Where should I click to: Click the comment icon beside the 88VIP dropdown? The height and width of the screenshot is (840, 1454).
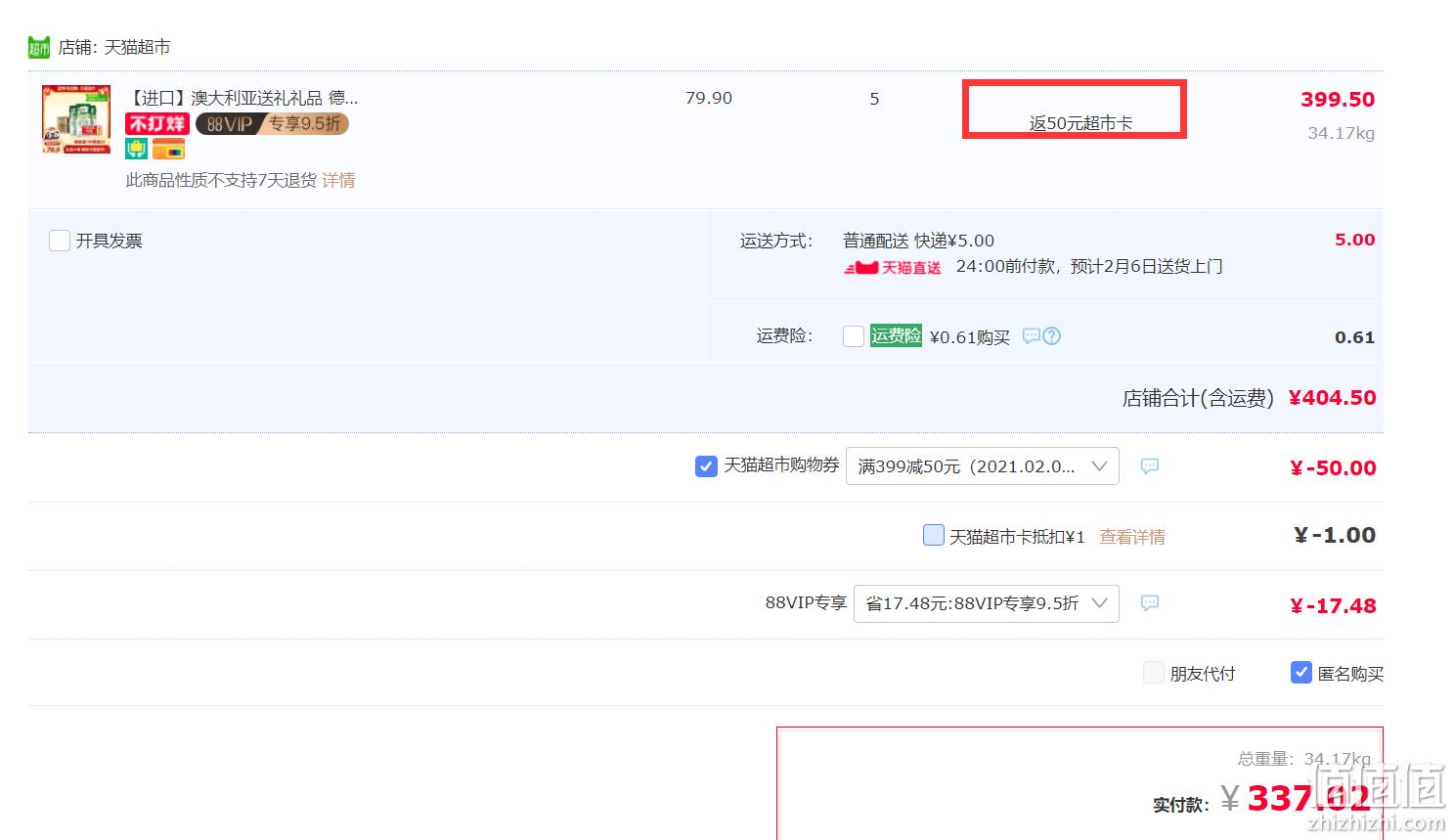[1150, 603]
